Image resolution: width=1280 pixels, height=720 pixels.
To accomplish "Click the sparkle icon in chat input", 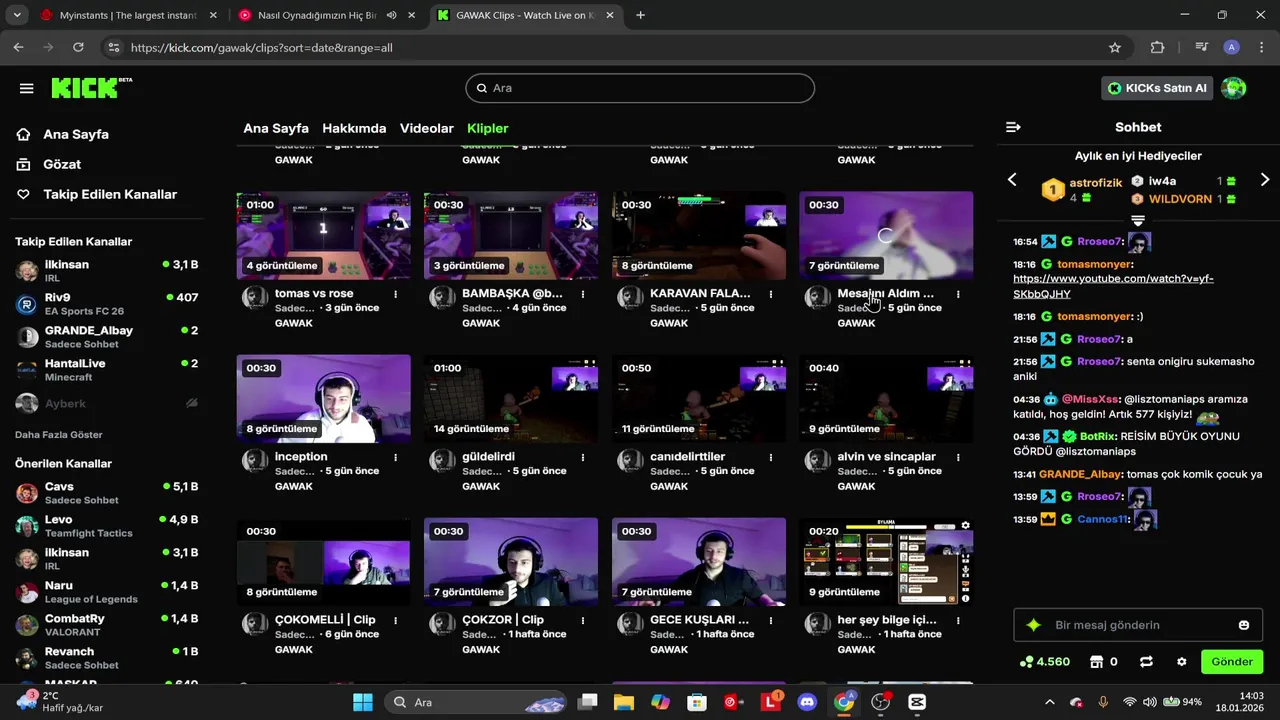I will (1034, 625).
